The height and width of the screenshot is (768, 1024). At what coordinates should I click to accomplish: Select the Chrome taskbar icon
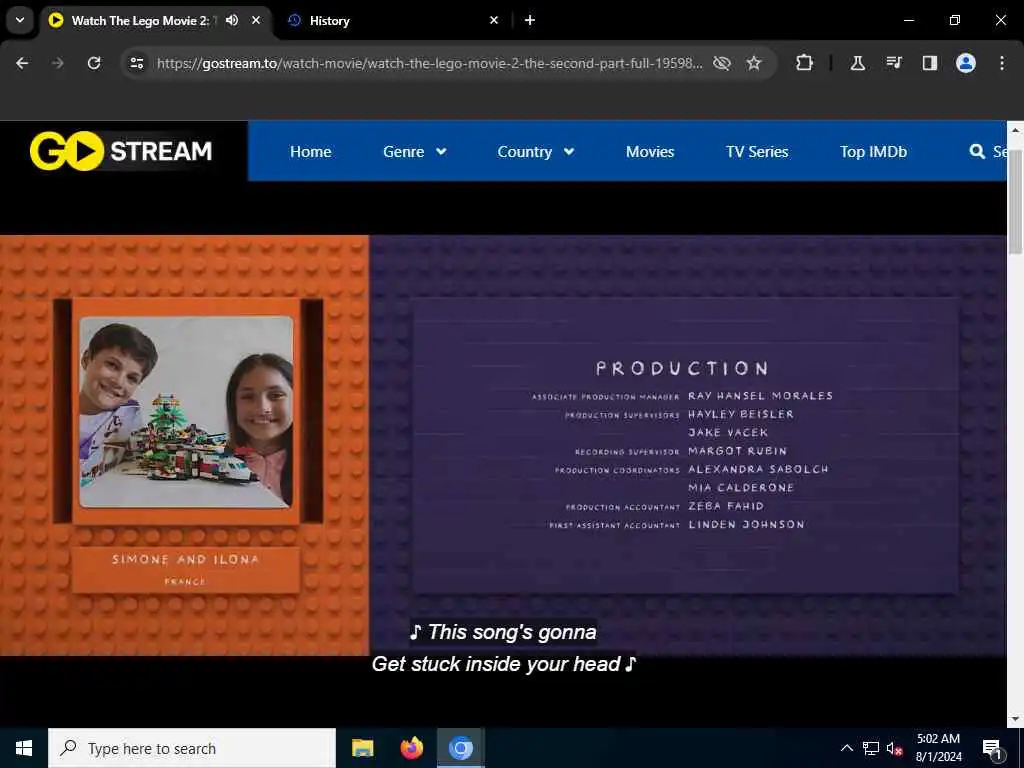click(460, 748)
